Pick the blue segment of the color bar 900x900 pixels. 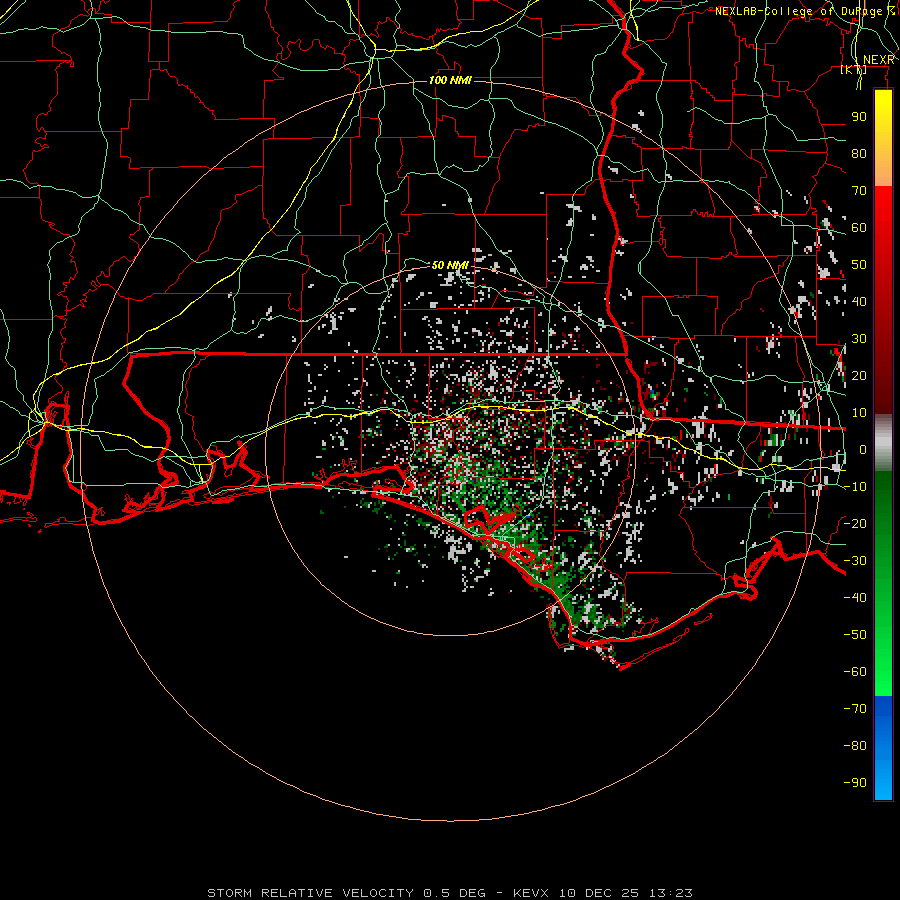click(883, 746)
